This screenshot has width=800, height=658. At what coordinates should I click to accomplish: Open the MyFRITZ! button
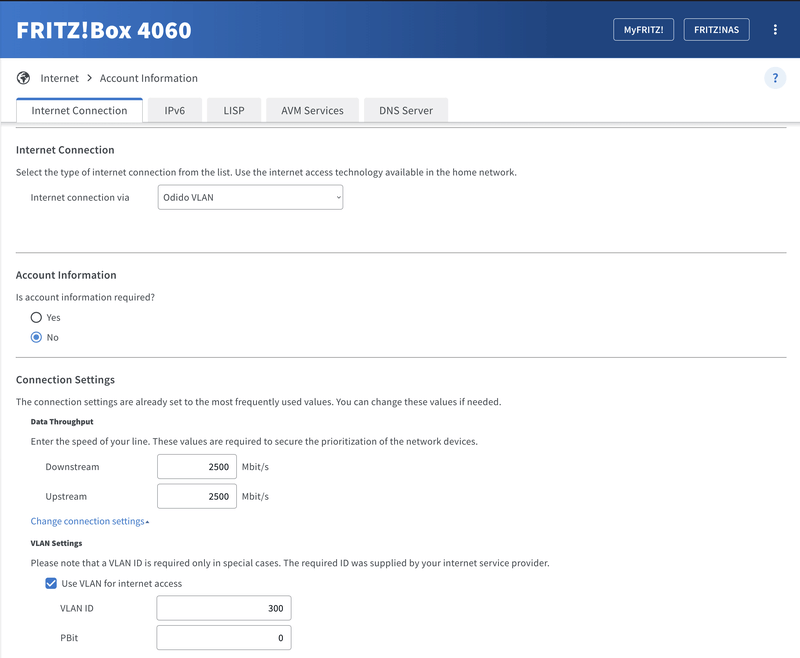click(x=643, y=29)
